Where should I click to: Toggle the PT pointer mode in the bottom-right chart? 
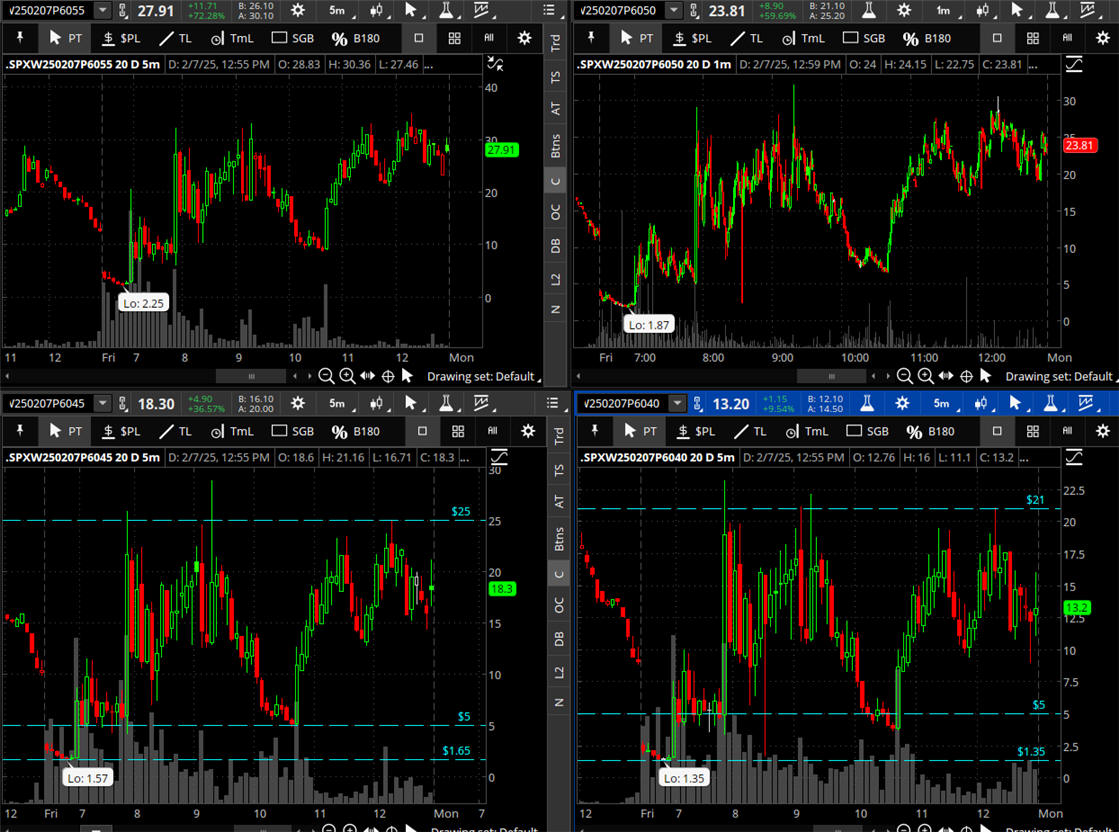pos(637,431)
